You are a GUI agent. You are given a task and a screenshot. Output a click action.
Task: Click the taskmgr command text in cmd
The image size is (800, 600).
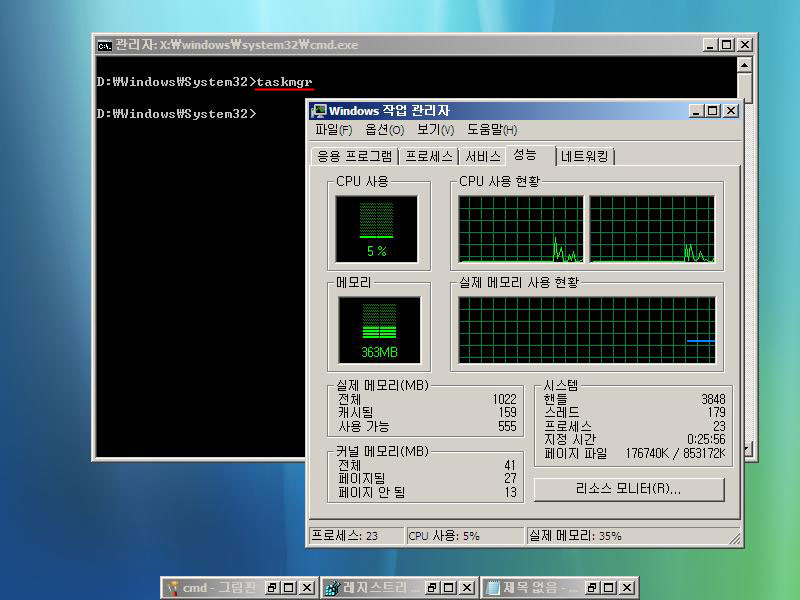pyautogui.click(x=284, y=82)
